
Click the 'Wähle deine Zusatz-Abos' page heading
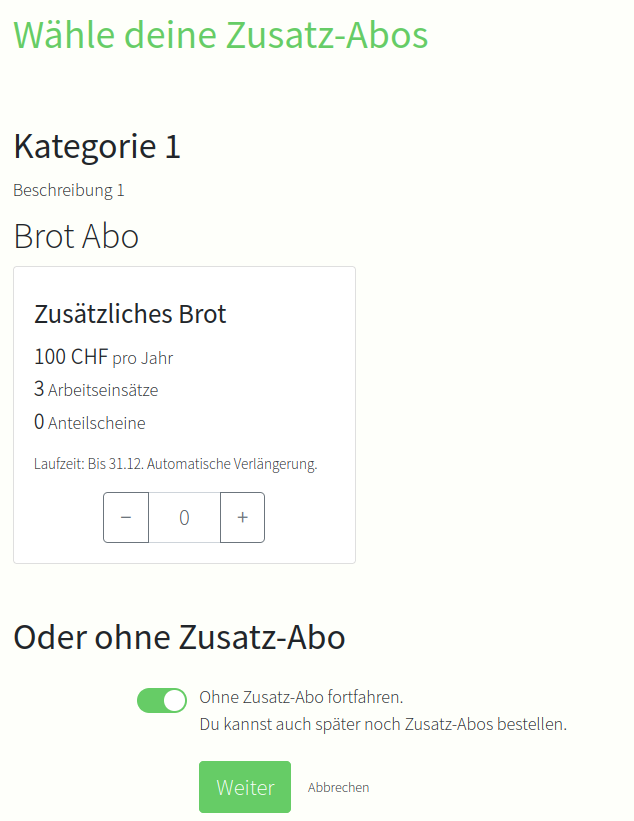tap(220, 35)
